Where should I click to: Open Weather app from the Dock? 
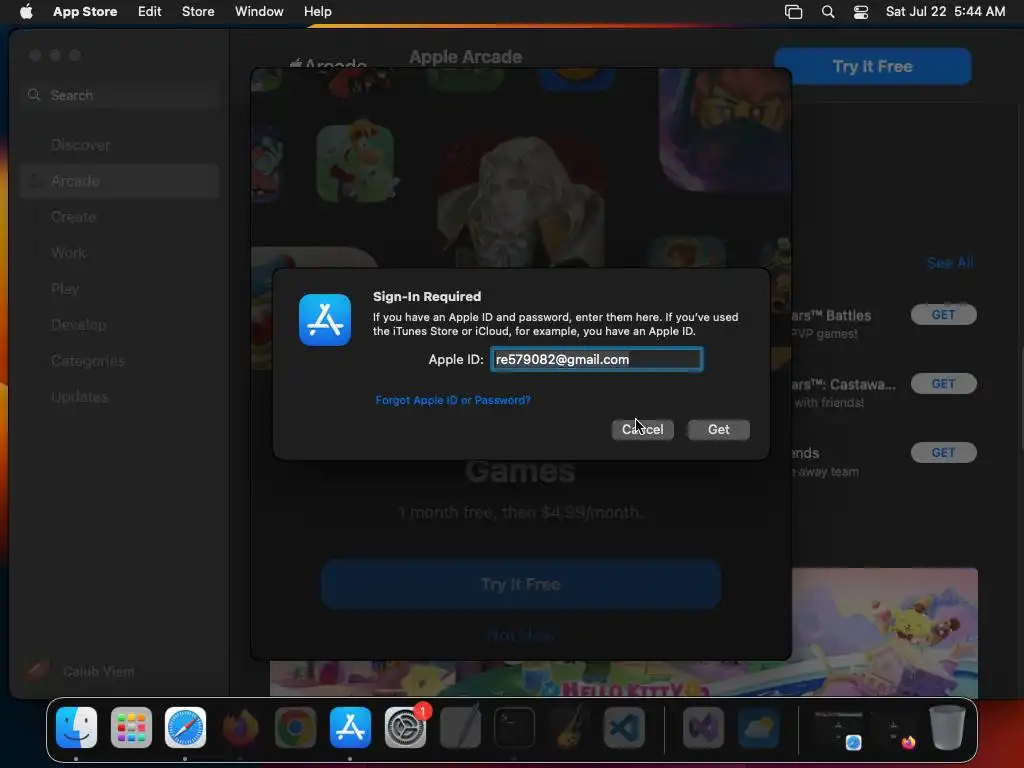pyautogui.click(x=758, y=727)
